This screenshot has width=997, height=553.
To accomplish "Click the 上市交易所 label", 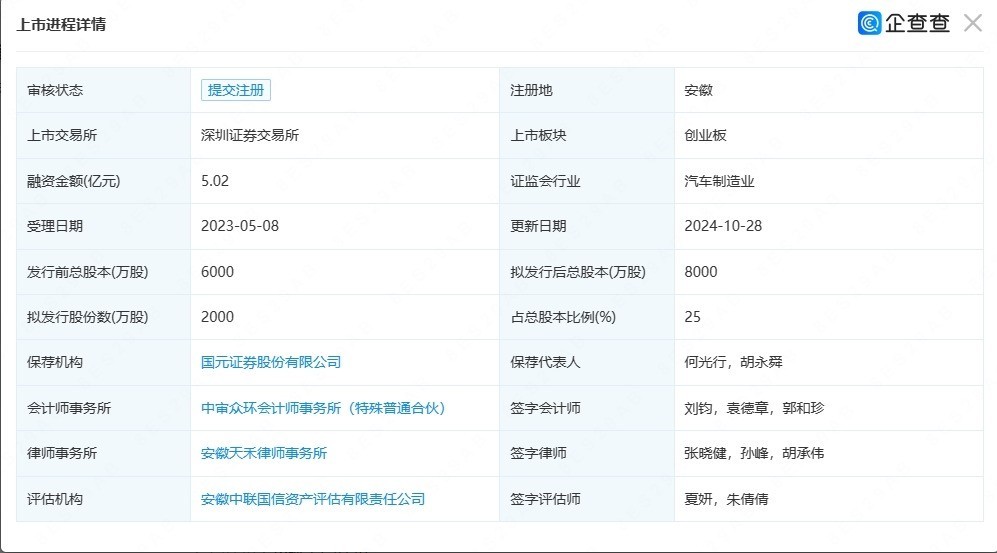I will [62, 135].
